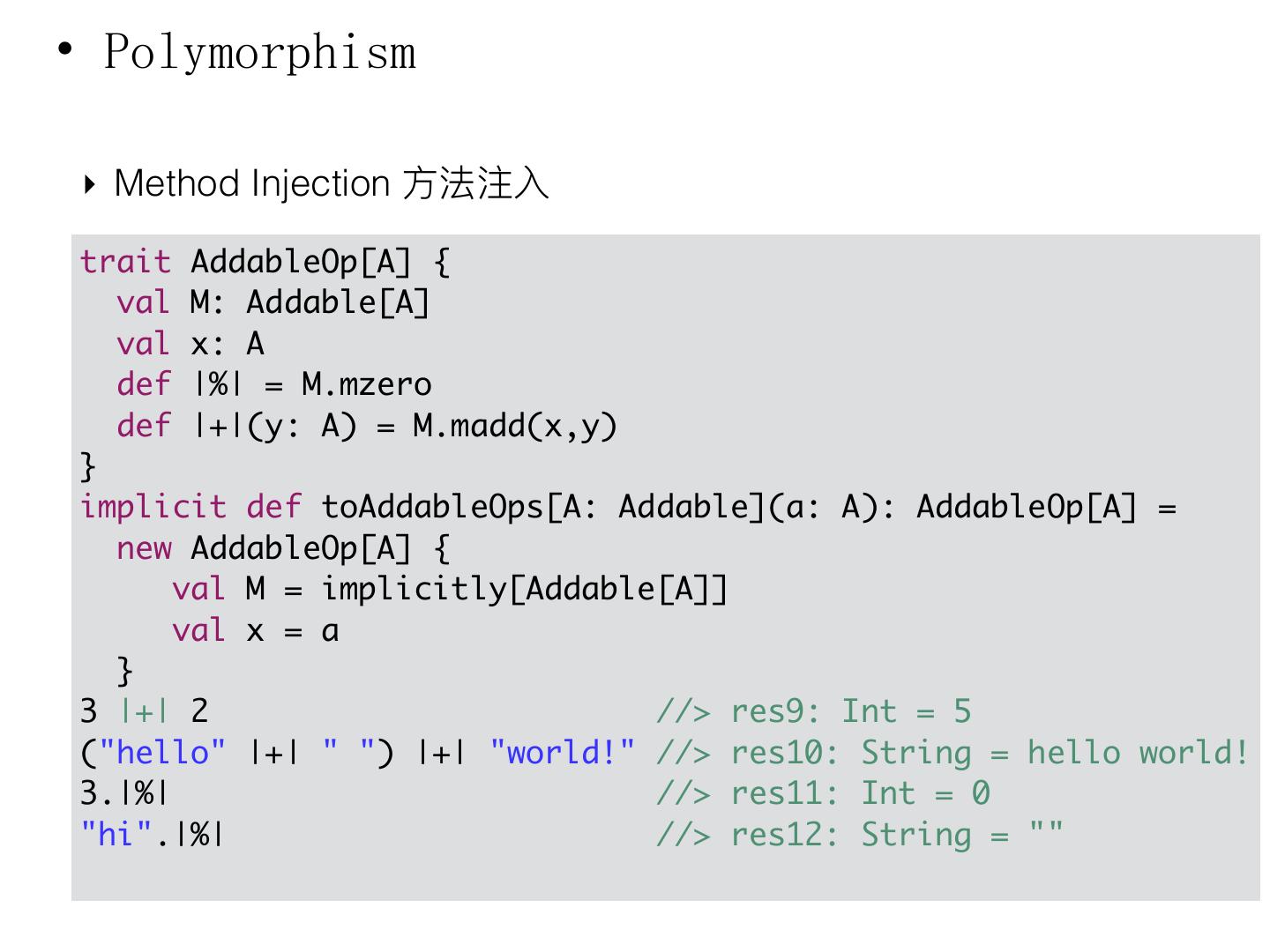Click the new AddableOp[A] line
The image size is (1270, 952).
point(282,548)
